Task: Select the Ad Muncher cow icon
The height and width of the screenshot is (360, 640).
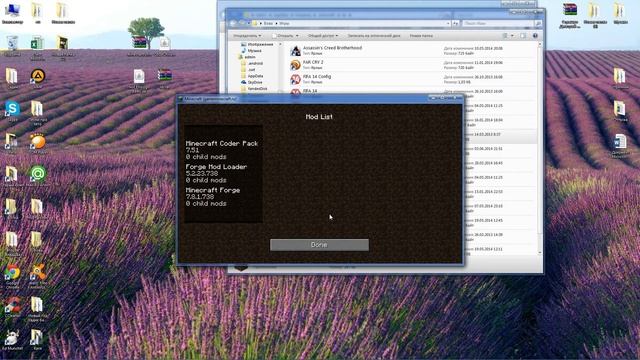Action: [12, 340]
